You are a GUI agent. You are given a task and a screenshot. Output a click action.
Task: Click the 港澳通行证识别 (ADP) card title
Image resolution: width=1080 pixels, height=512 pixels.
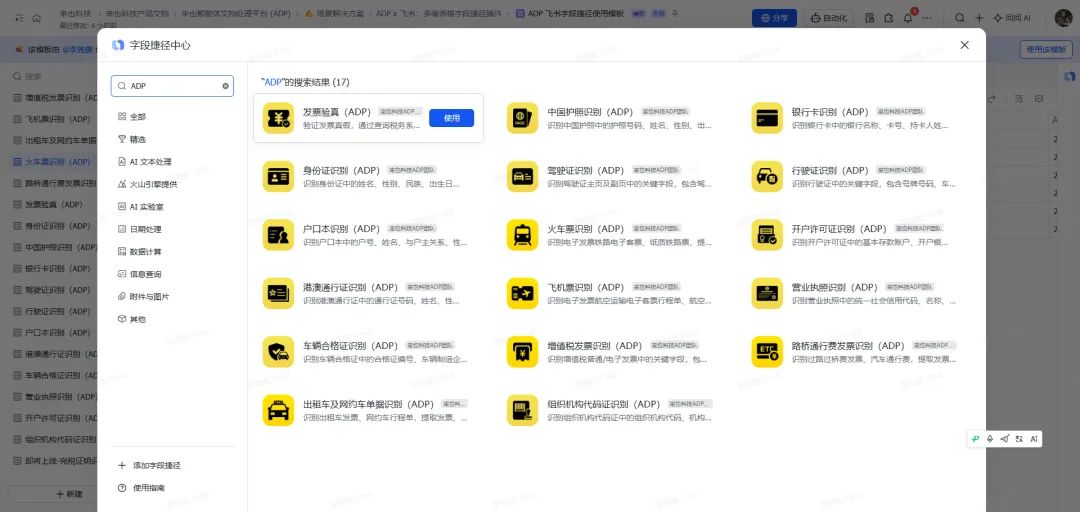click(351, 287)
